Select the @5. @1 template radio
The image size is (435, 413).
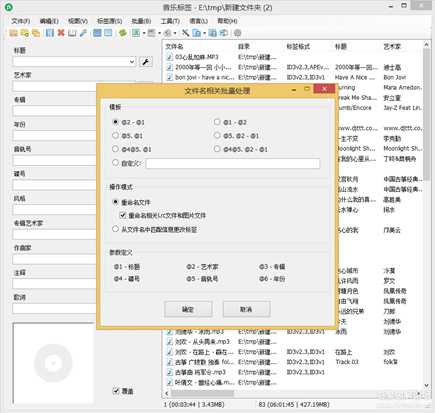115,135
